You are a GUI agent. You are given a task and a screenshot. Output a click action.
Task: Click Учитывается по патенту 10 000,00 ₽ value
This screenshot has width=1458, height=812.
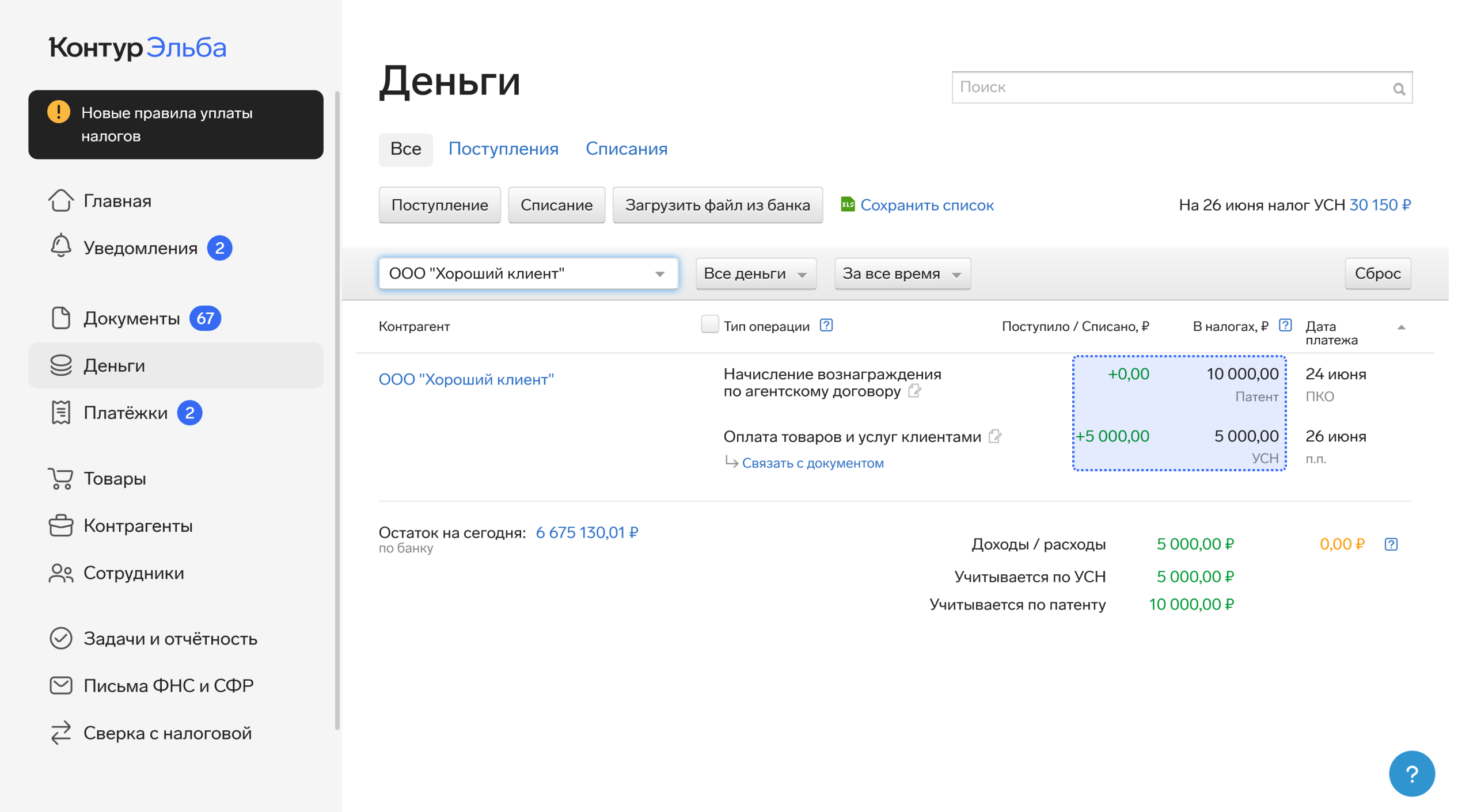tap(1191, 604)
